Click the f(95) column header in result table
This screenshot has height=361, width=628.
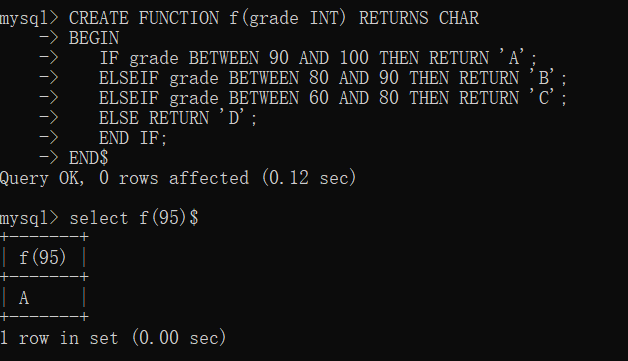click(42, 258)
